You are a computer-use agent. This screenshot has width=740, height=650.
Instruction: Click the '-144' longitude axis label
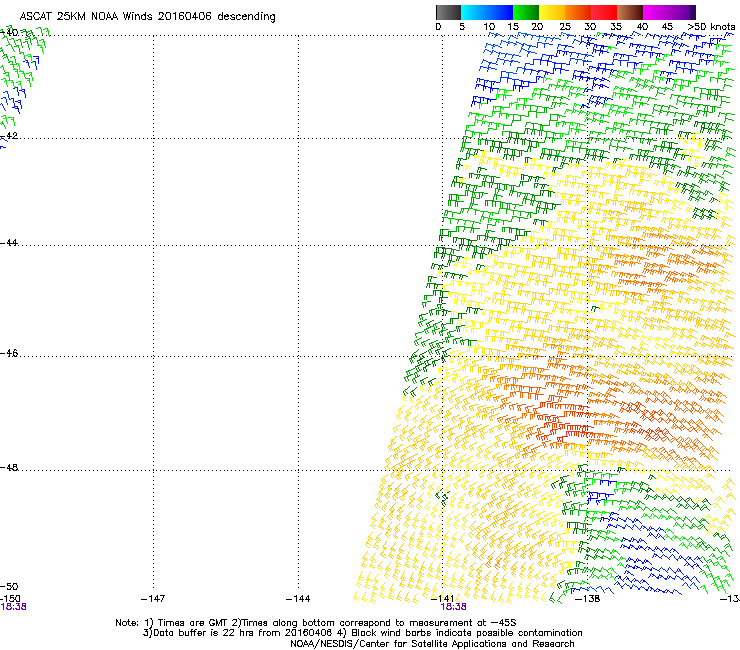(x=298, y=599)
